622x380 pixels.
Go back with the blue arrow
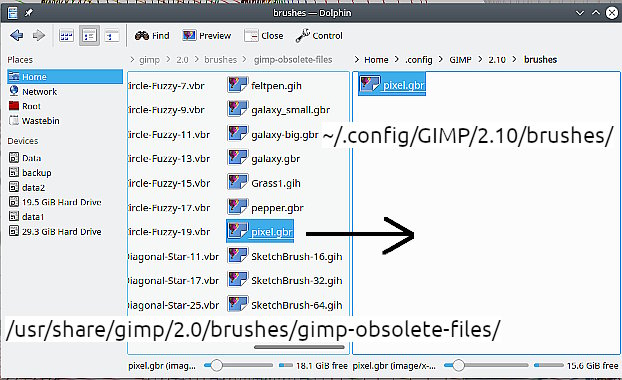(17, 36)
